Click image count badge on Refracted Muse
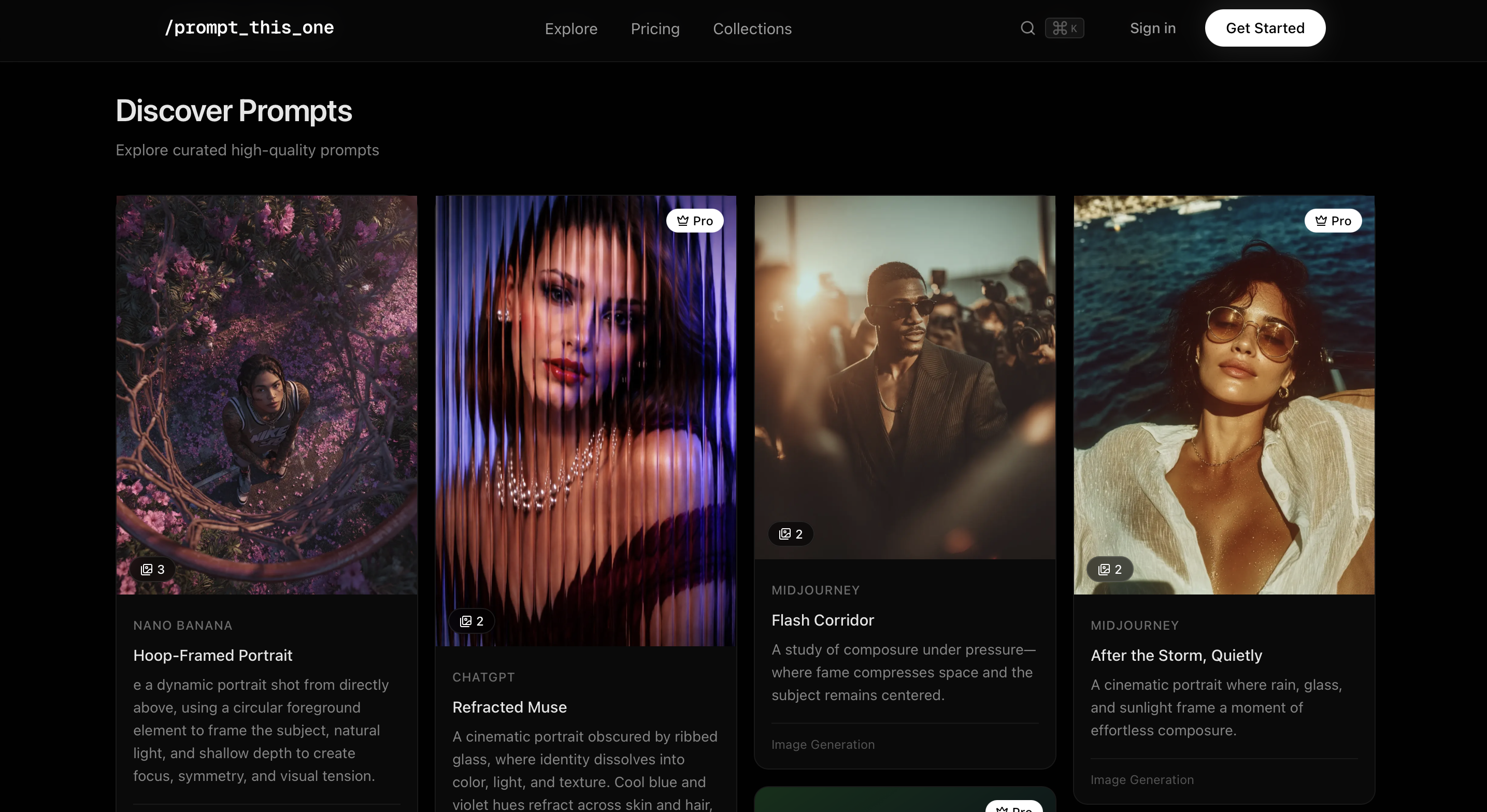The image size is (1487, 812). [x=471, y=621]
